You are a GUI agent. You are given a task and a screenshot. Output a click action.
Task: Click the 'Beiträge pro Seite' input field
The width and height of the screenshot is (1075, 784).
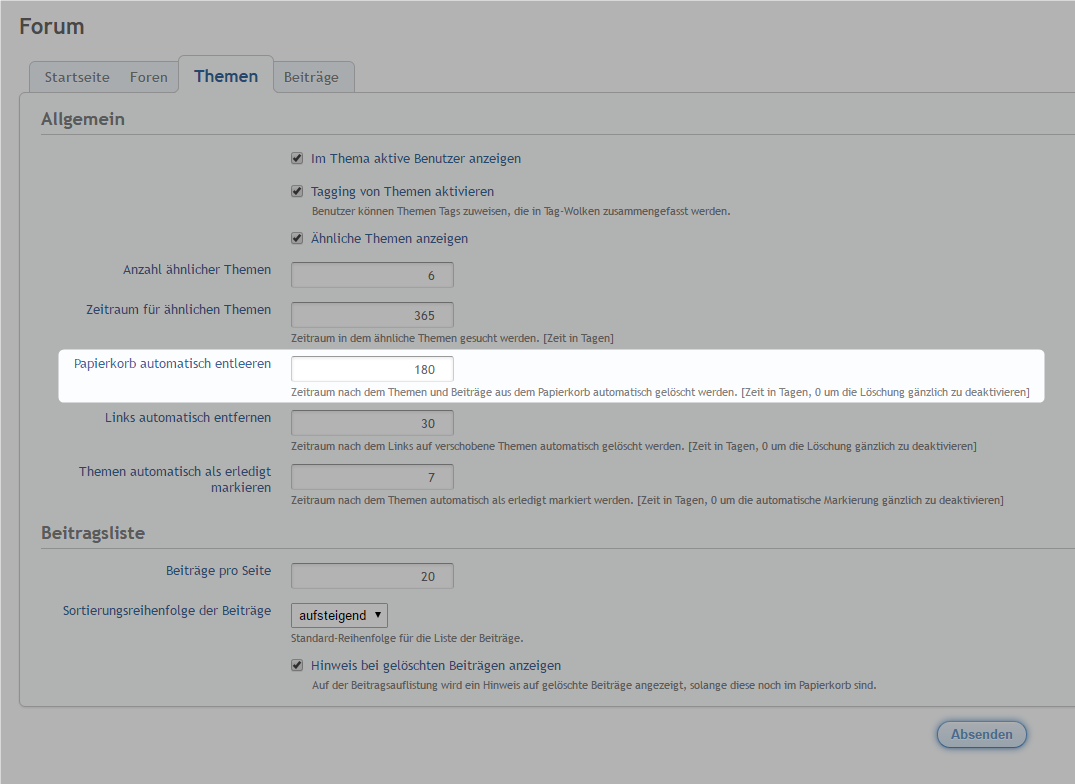(372, 576)
